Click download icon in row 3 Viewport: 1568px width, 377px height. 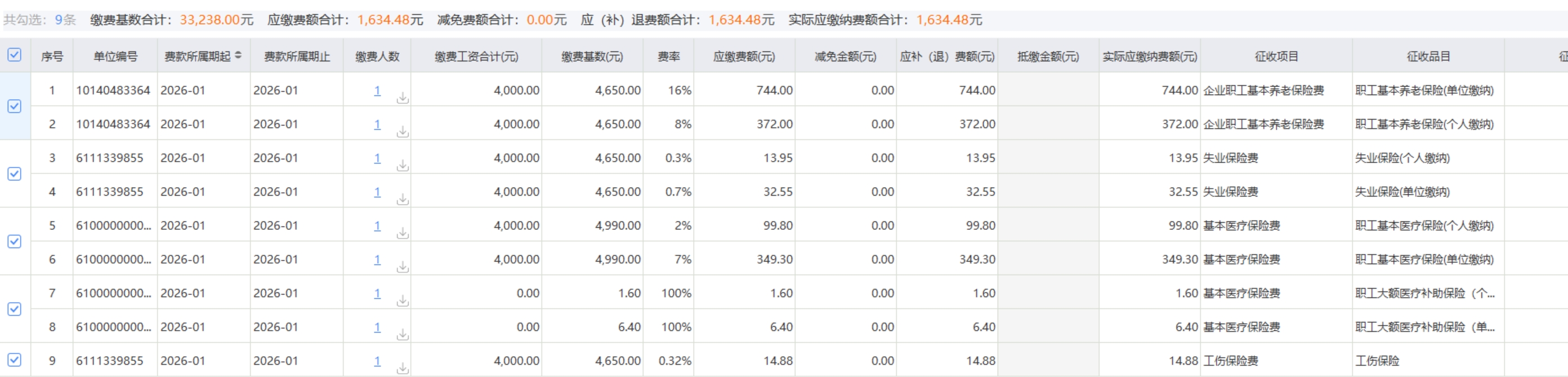(x=403, y=166)
